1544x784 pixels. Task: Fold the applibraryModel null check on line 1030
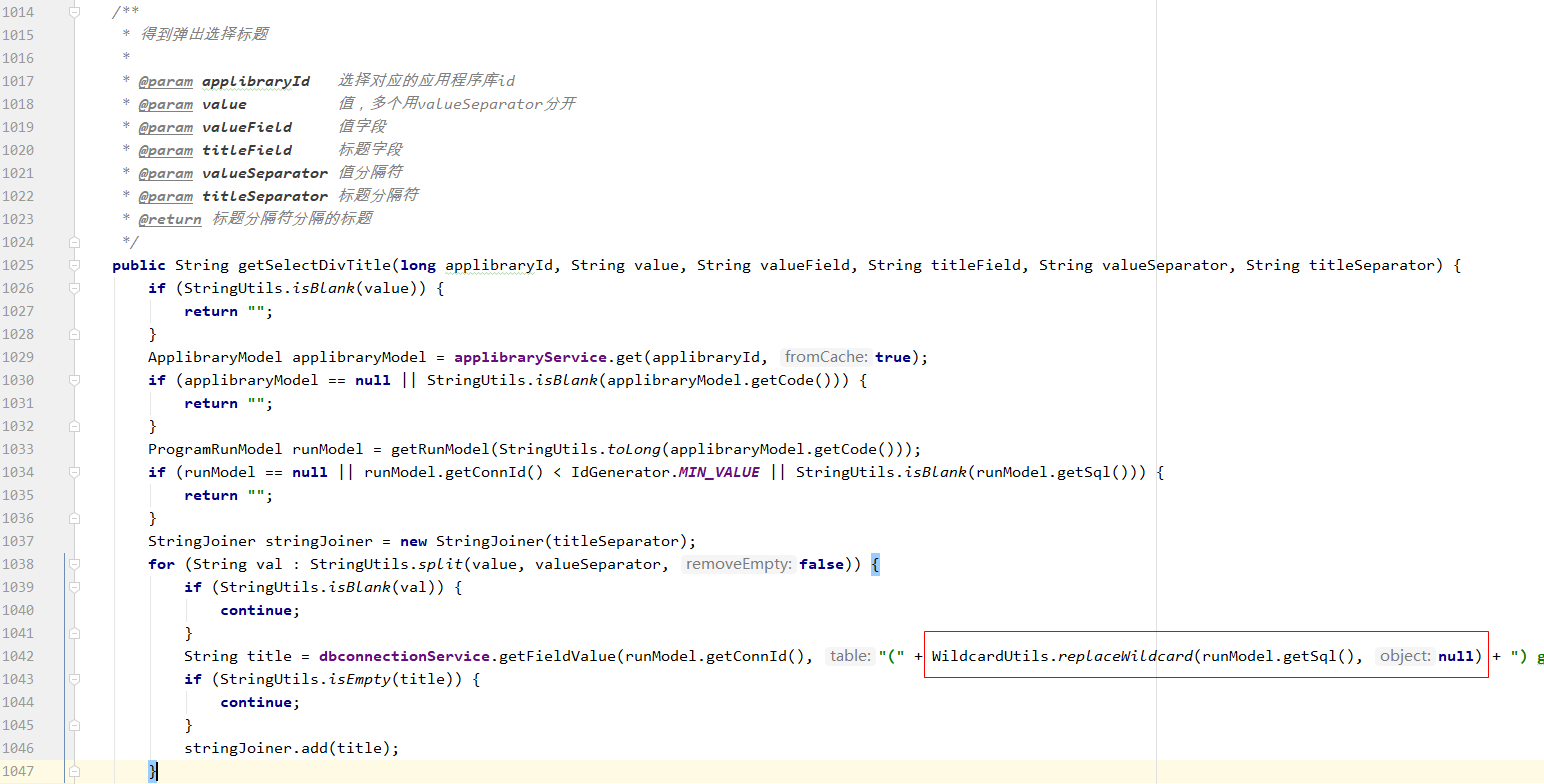(x=74, y=380)
